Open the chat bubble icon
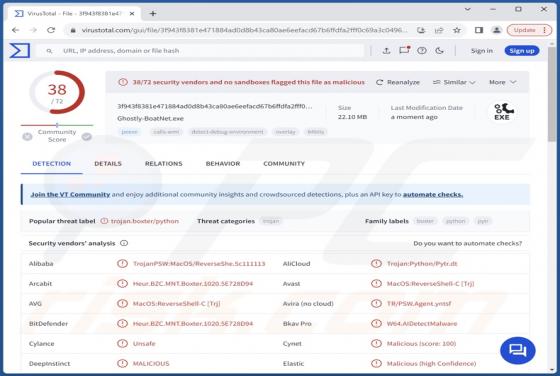Image resolution: width=560 pixels, height=376 pixels. coord(518,350)
